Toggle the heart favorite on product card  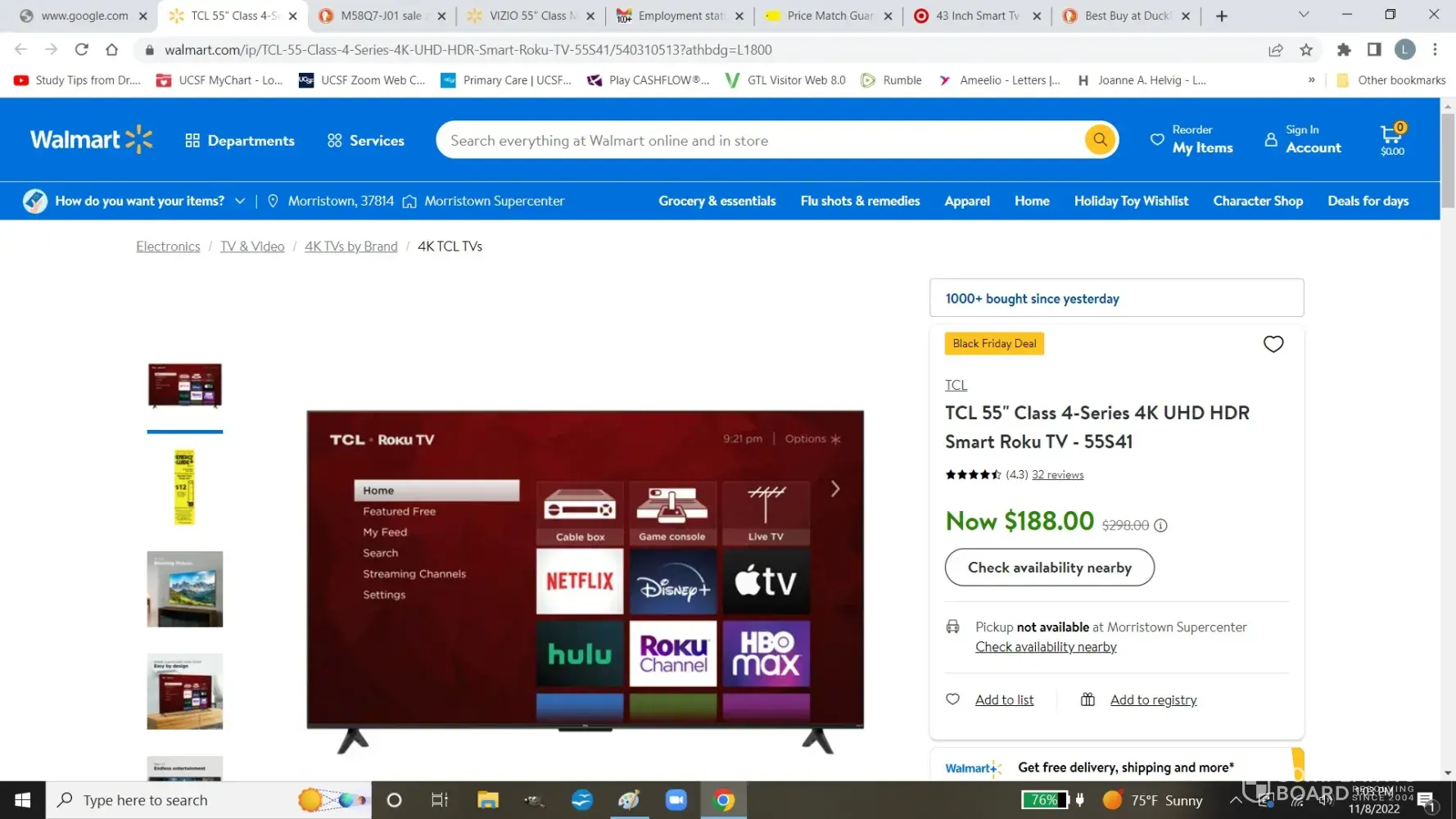(x=1273, y=344)
